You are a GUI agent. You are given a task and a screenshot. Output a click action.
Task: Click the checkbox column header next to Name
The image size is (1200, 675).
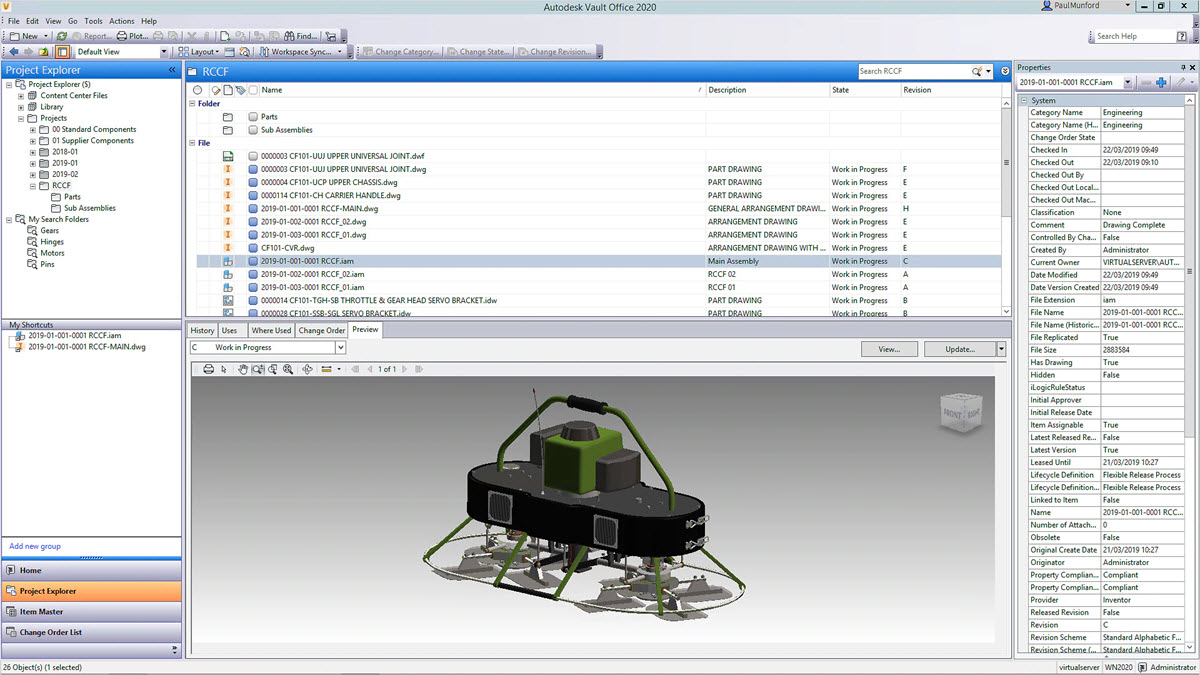click(254, 90)
